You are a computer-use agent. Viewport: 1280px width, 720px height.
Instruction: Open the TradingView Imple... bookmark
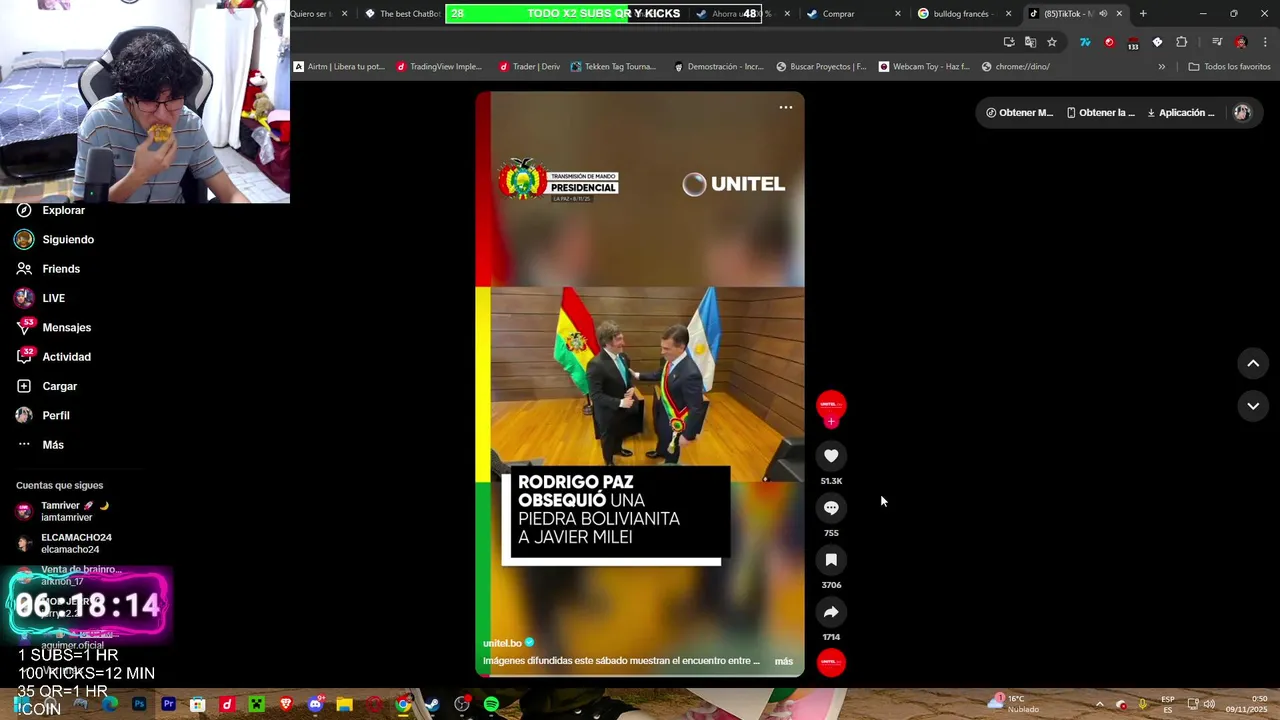[x=439, y=67]
